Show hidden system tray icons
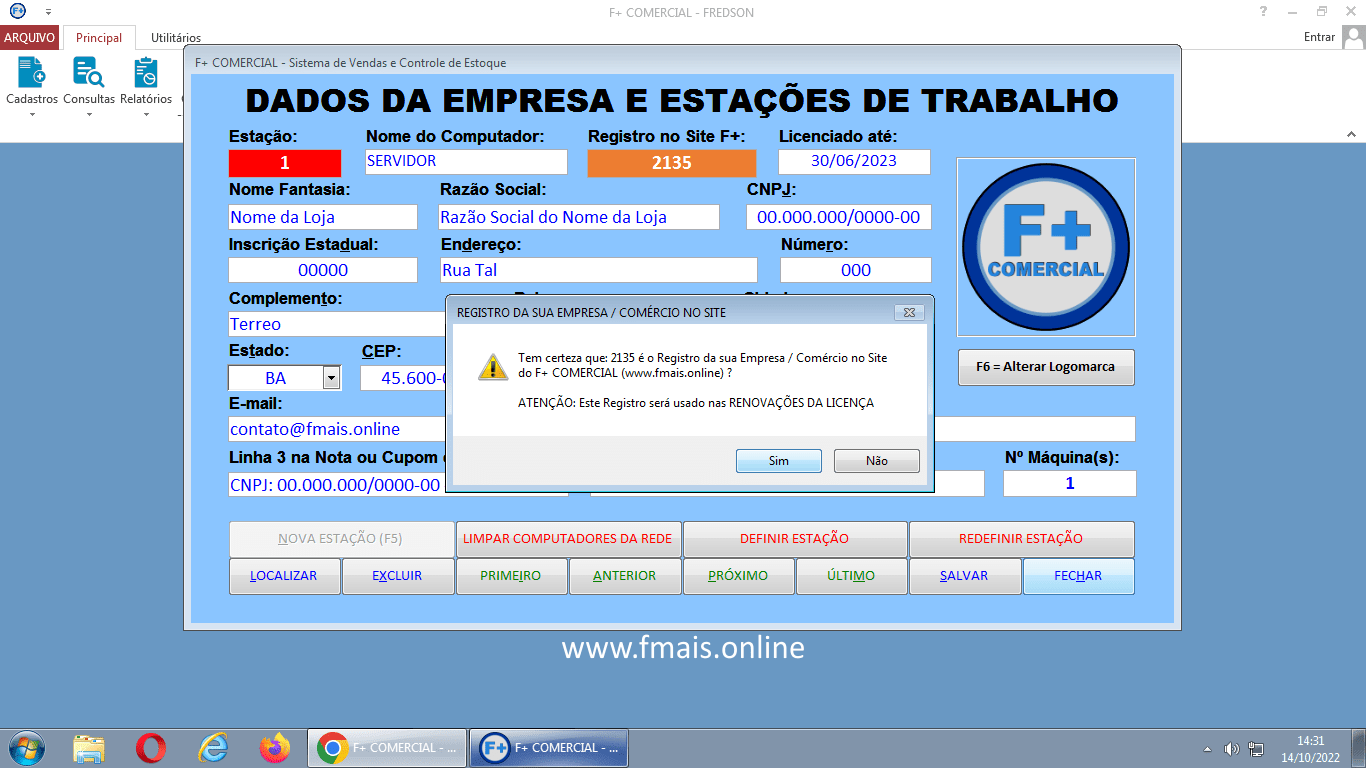 (1207, 749)
